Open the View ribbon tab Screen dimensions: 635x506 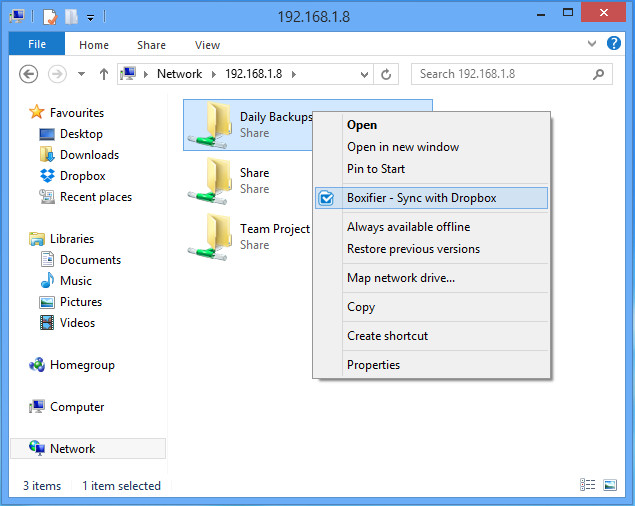[x=207, y=45]
